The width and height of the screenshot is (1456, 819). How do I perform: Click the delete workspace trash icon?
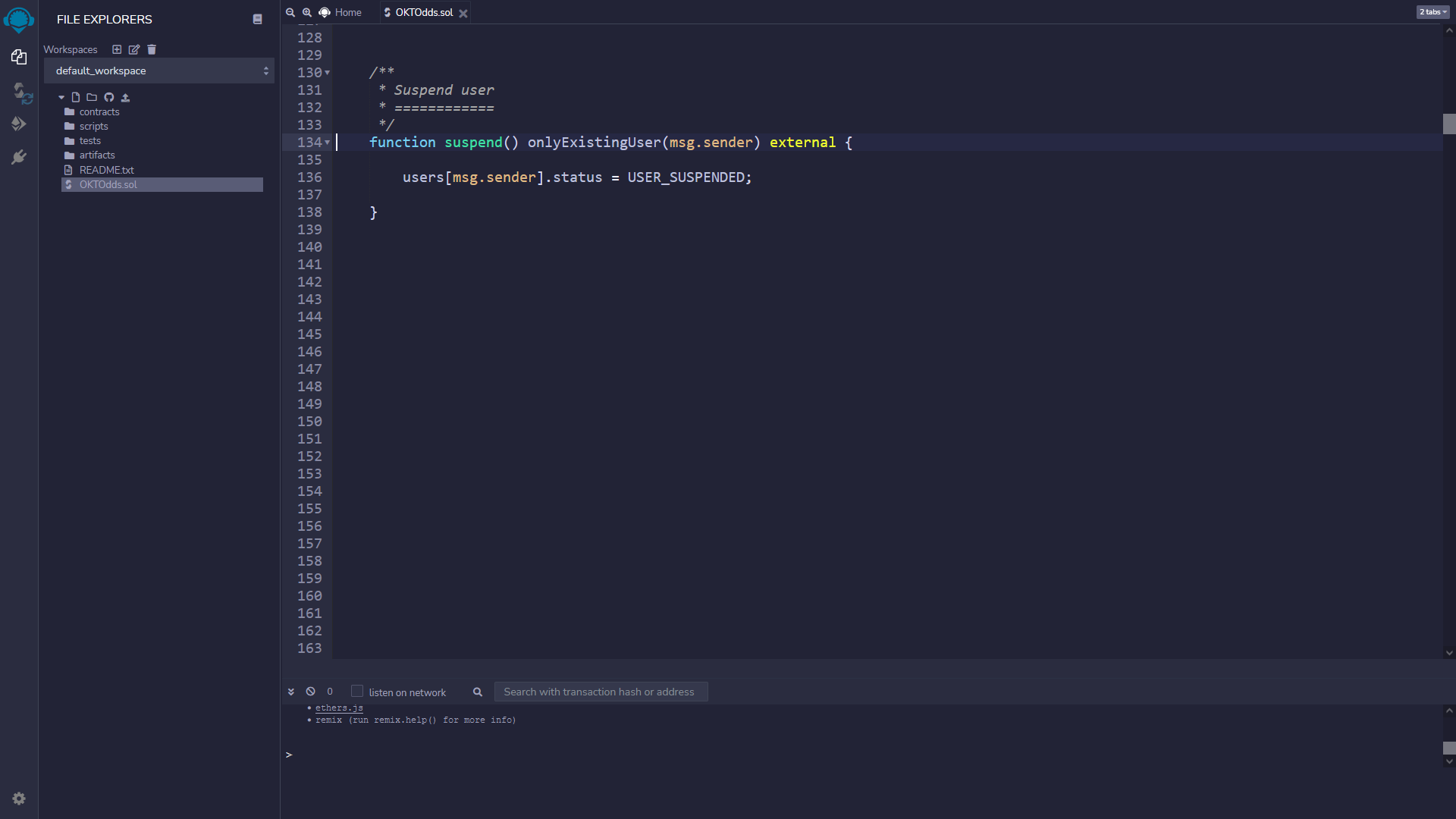pyautogui.click(x=152, y=49)
